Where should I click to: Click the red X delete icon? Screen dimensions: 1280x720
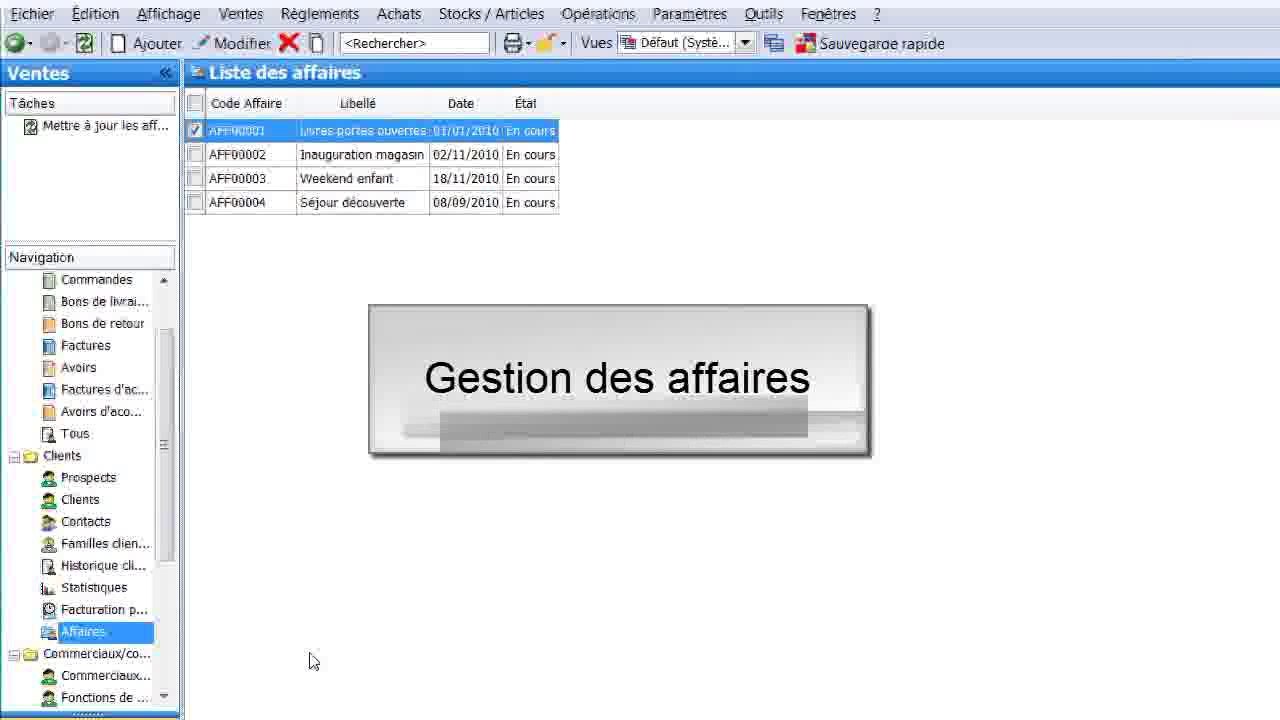[289, 43]
